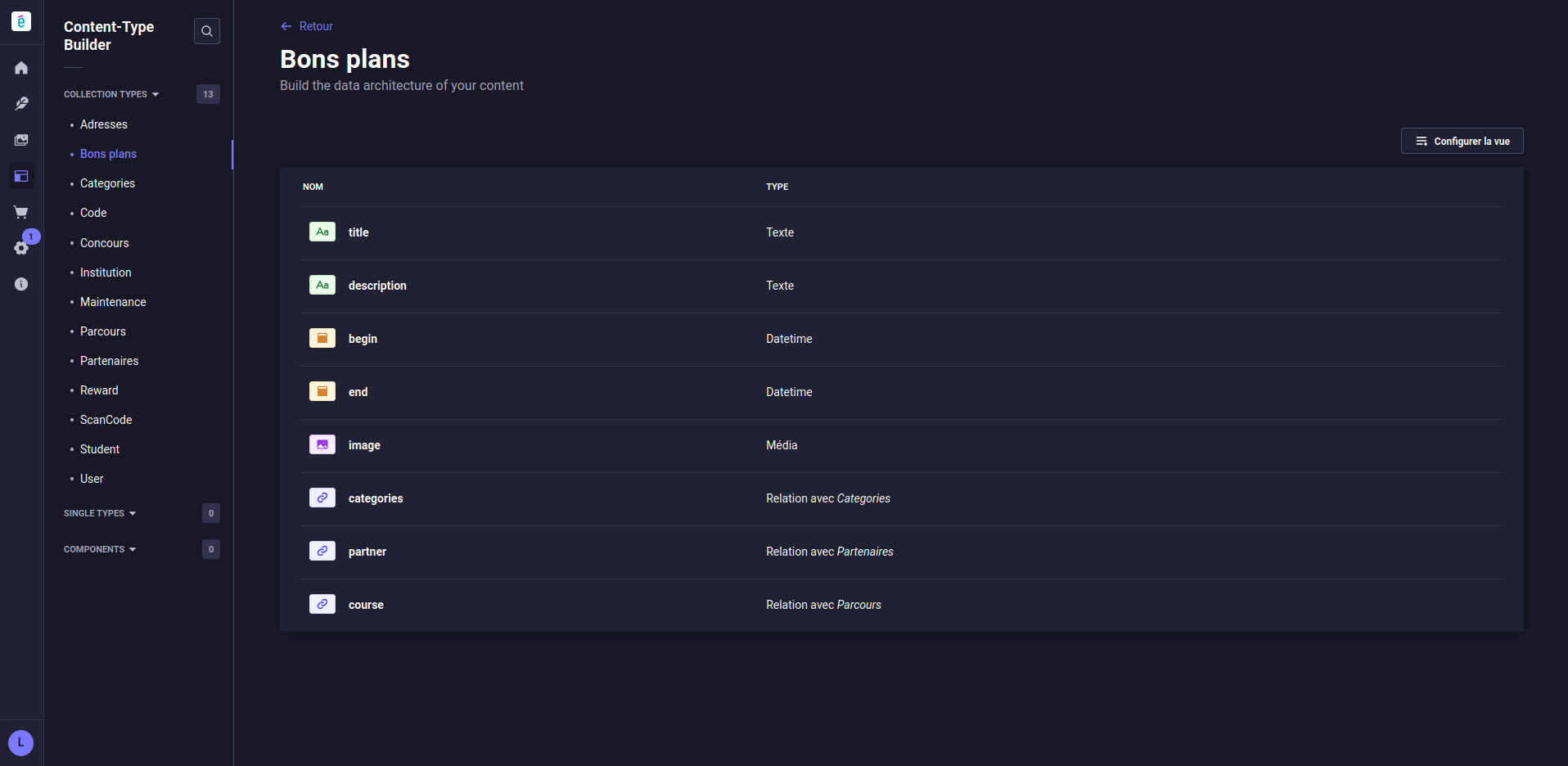Switch to the Categories collection type
Screen dimensions: 1568x766
tap(107, 183)
